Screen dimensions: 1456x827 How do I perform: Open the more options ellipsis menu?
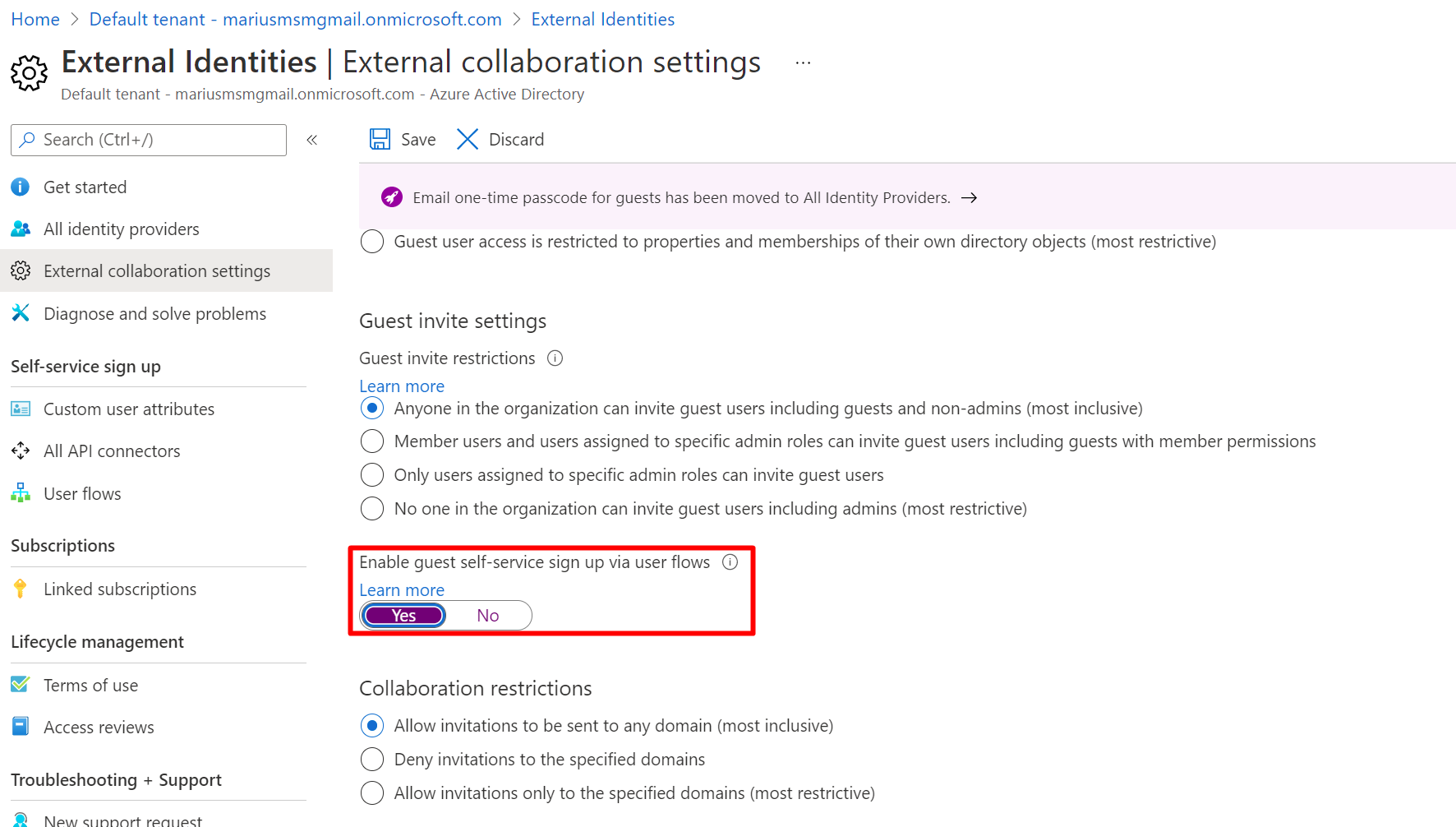tap(803, 63)
